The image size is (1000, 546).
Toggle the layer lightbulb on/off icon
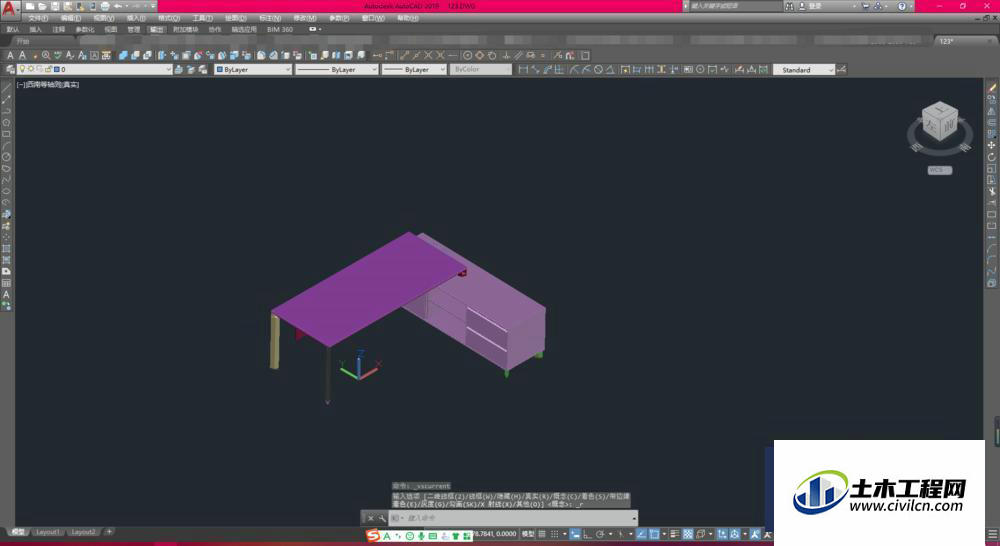[x=22, y=69]
